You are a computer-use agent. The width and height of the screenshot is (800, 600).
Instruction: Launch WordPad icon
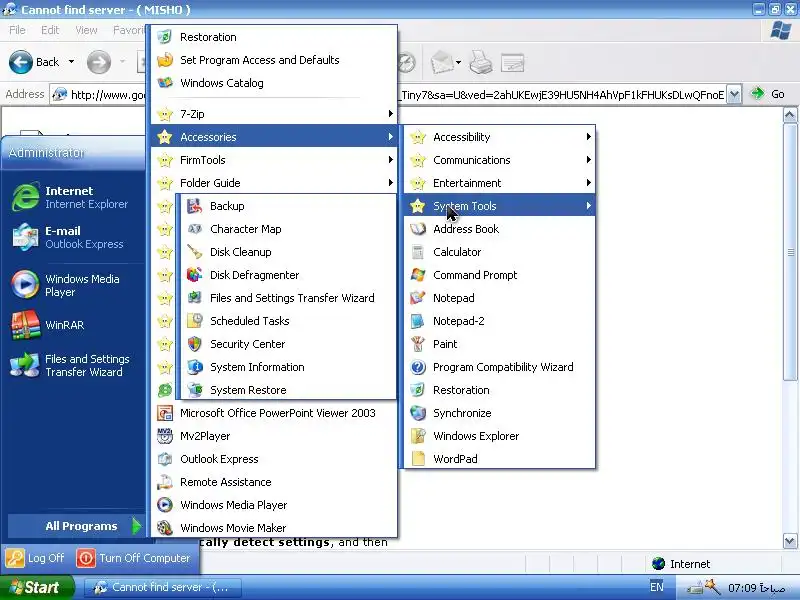(x=418, y=459)
